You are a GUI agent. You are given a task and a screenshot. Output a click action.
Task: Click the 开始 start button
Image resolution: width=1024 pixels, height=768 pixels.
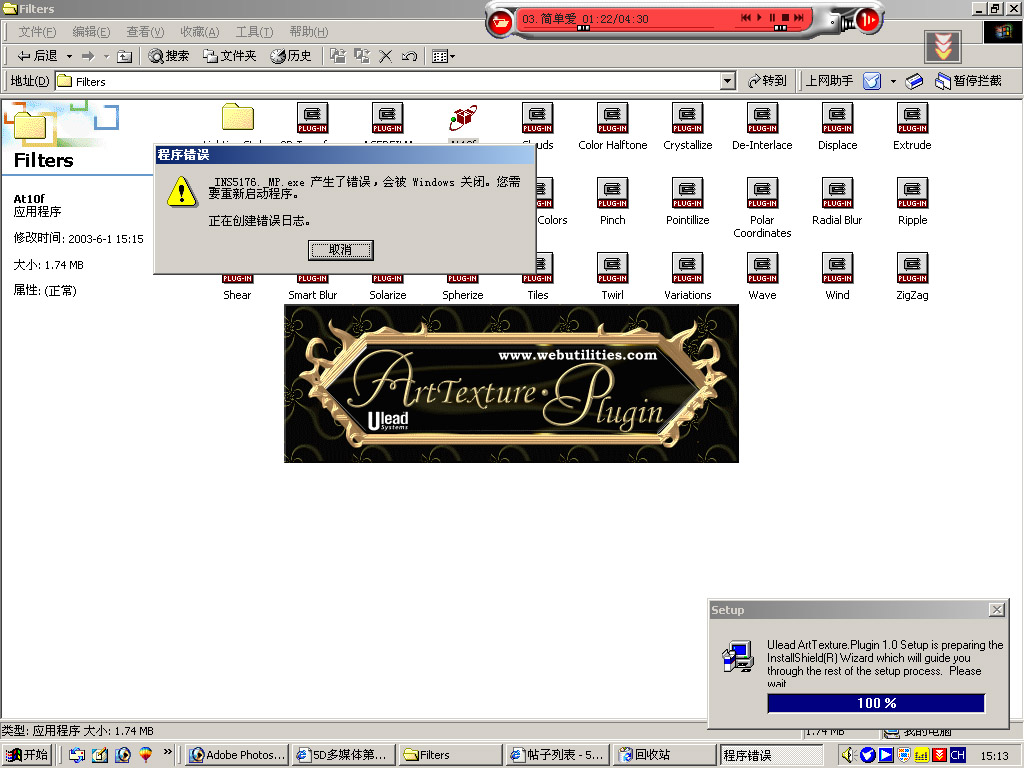pos(27,755)
